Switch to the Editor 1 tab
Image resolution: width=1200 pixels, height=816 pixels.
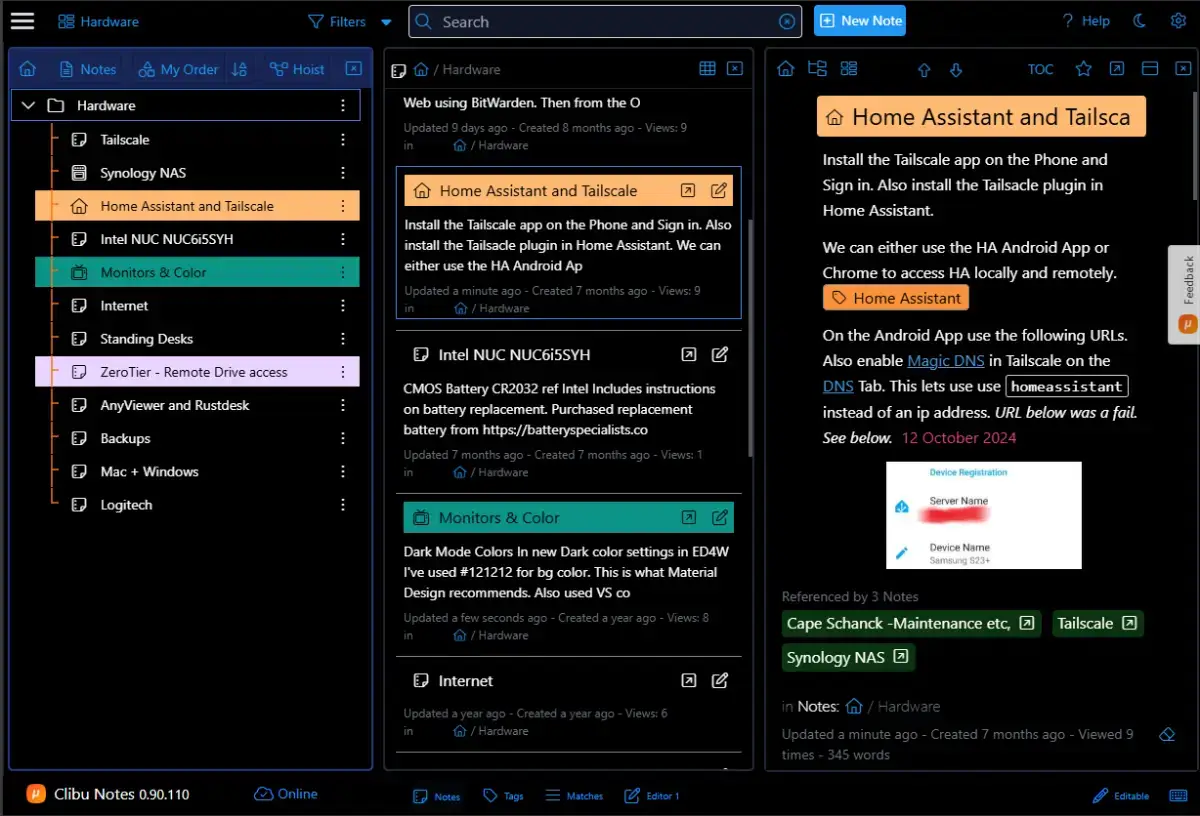(x=652, y=796)
